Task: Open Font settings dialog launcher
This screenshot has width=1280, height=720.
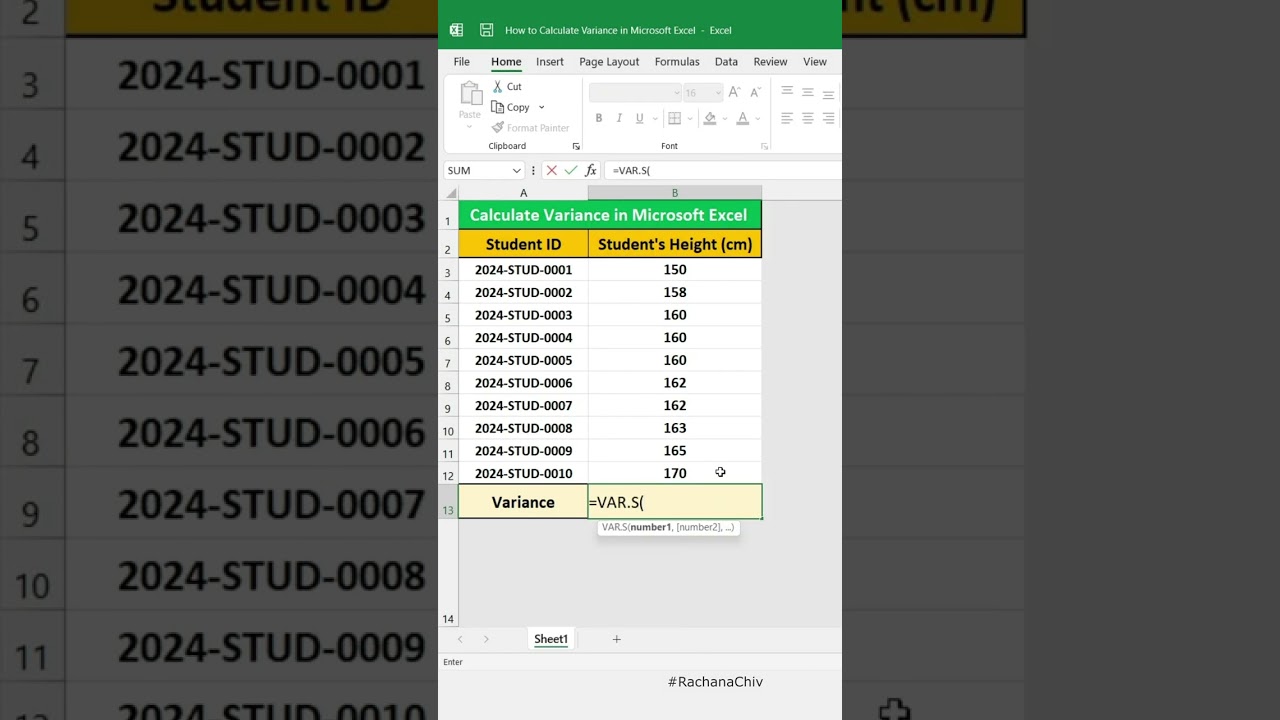Action: 765,146
